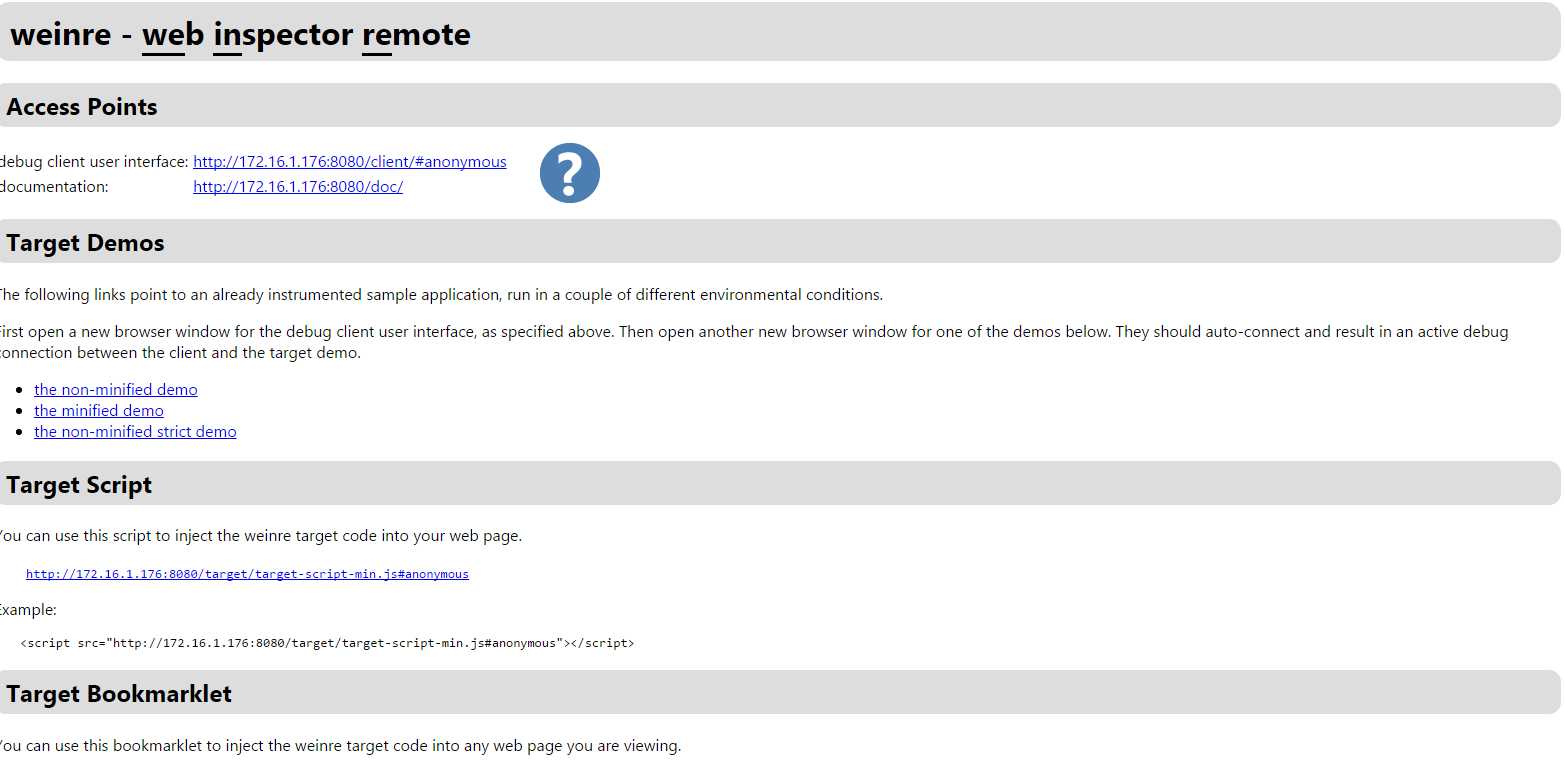The width and height of the screenshot is (1564, 764).
Task: Click the Target Bookmarklet heading
Action: click(x=119, y=693)
